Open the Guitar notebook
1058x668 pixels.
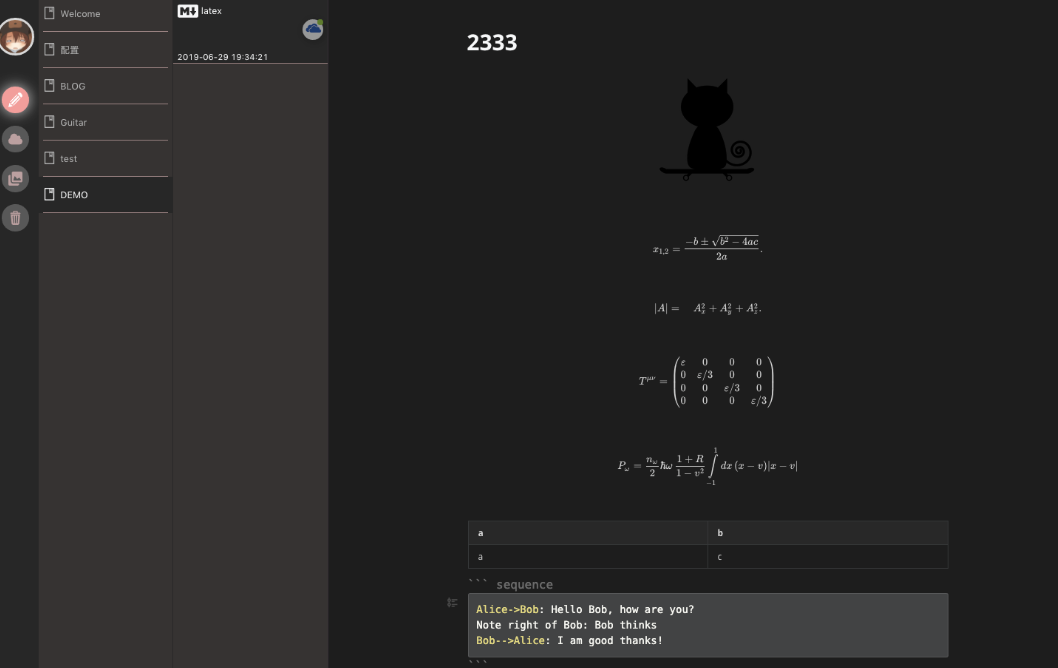click(106, 123)
